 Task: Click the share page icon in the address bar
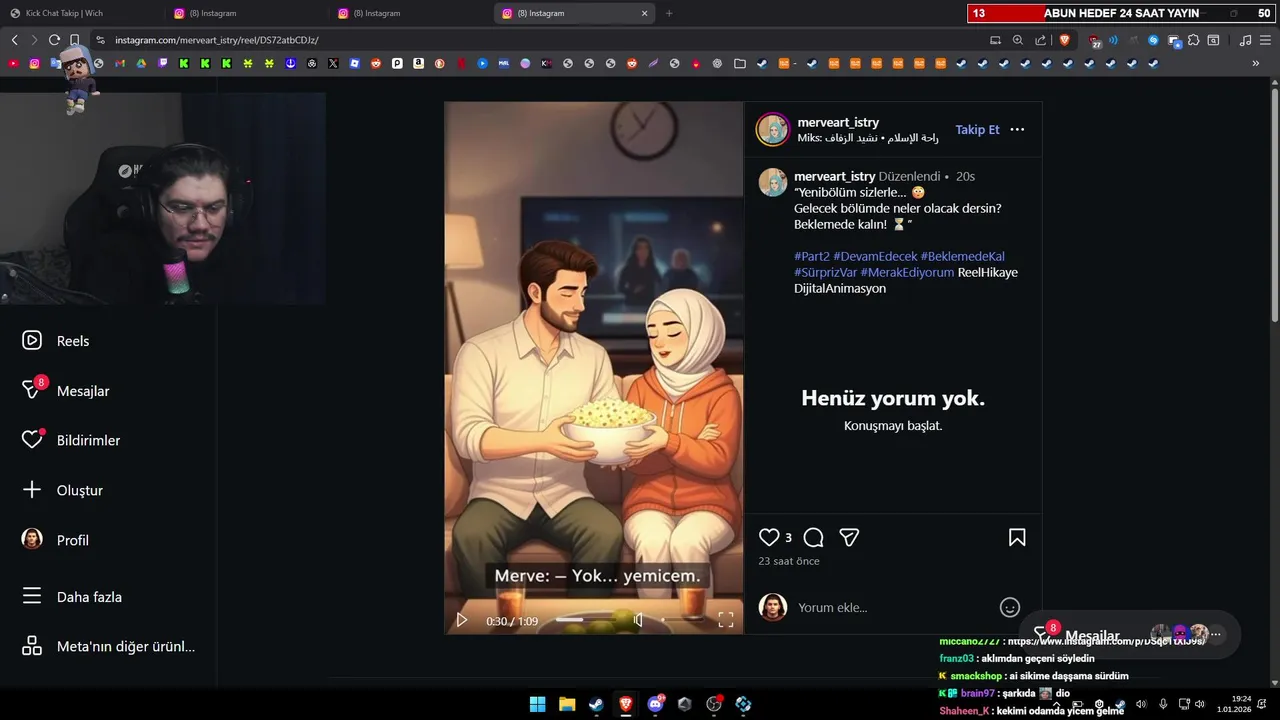click(x=1041, y=40)
